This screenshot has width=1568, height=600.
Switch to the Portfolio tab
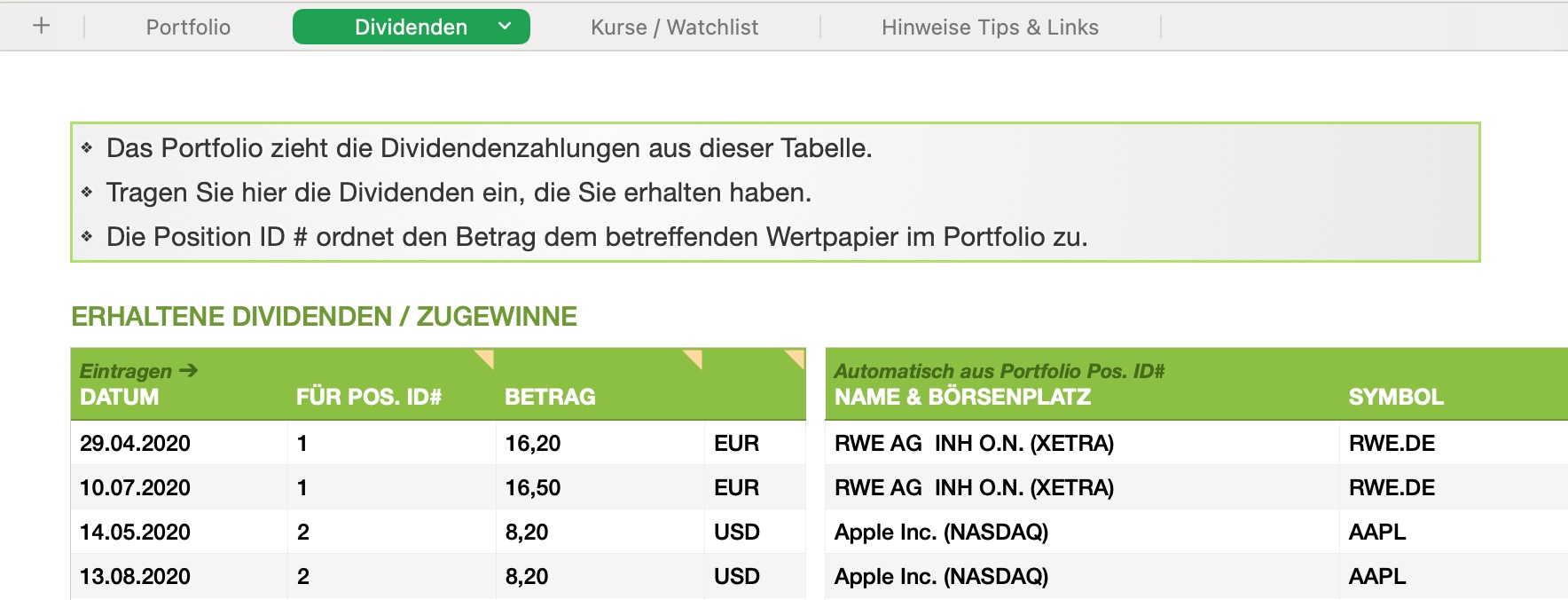point(188,28)
